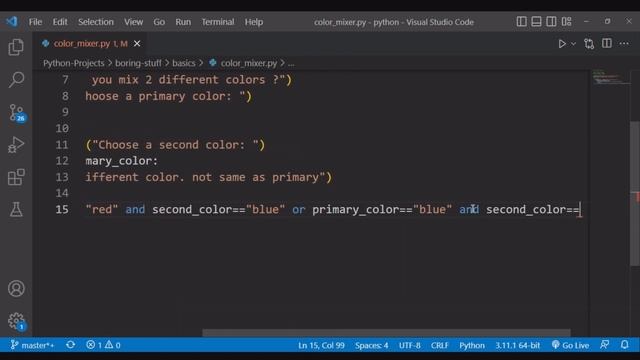Open the Customize Layout icon
Screen dimensions: 640x360
click(x=567, y=21)
